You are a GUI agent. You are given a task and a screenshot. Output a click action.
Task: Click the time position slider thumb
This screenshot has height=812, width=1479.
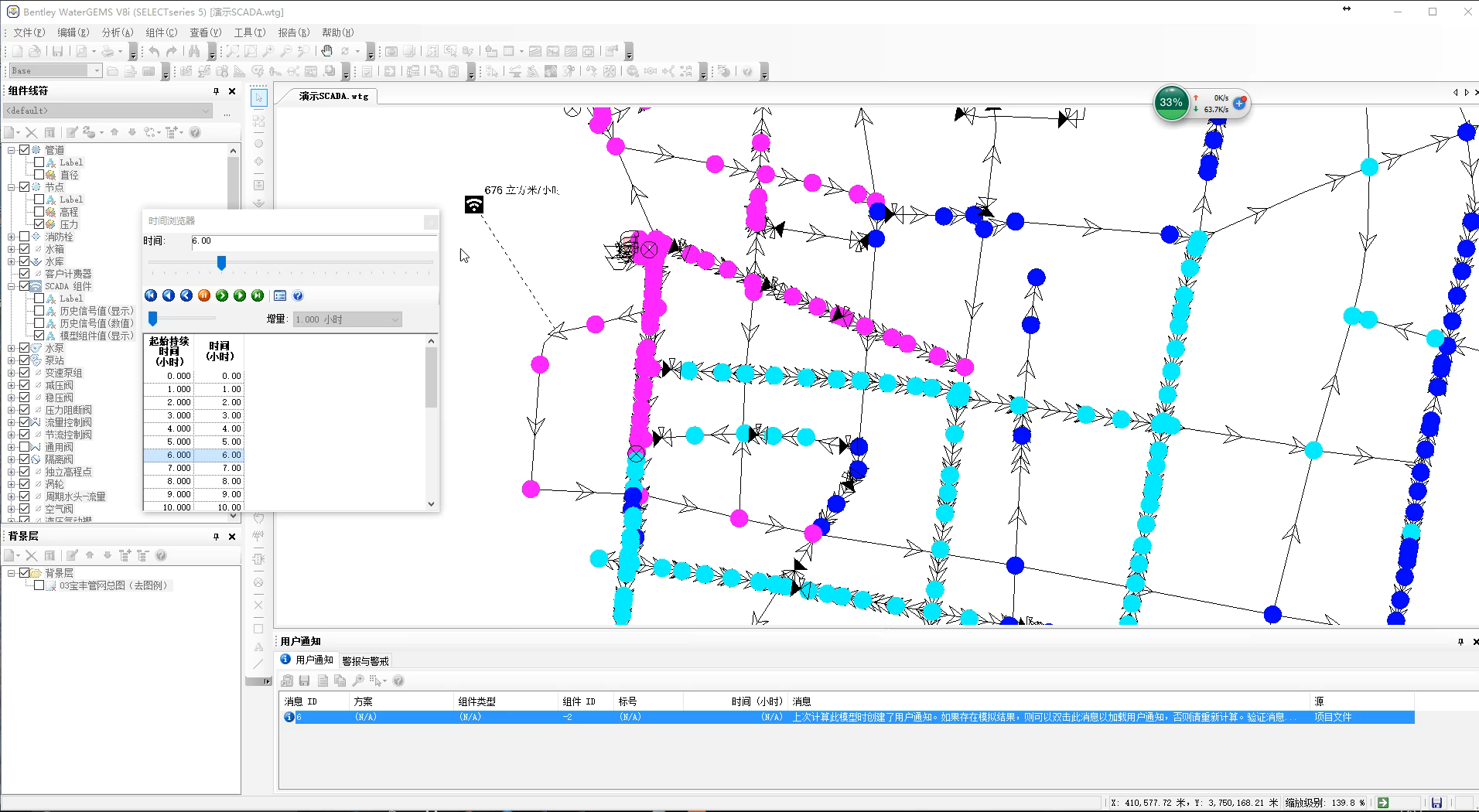pos(221,263)
